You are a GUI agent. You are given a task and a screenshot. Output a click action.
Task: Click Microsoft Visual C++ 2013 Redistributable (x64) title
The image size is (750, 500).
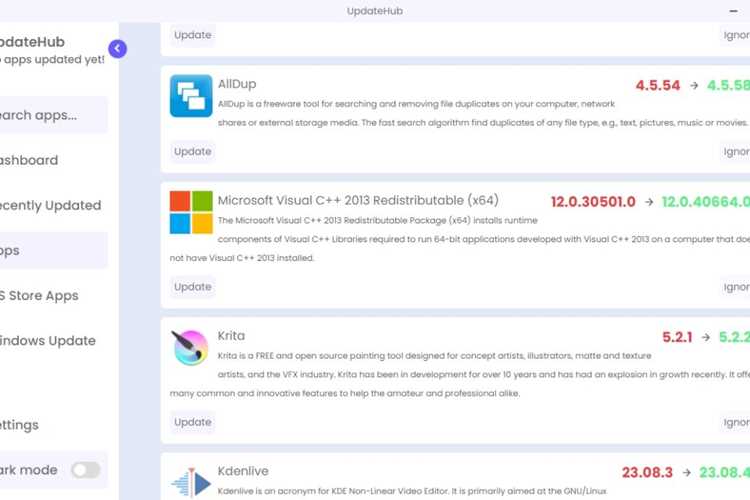coord(358,200)
